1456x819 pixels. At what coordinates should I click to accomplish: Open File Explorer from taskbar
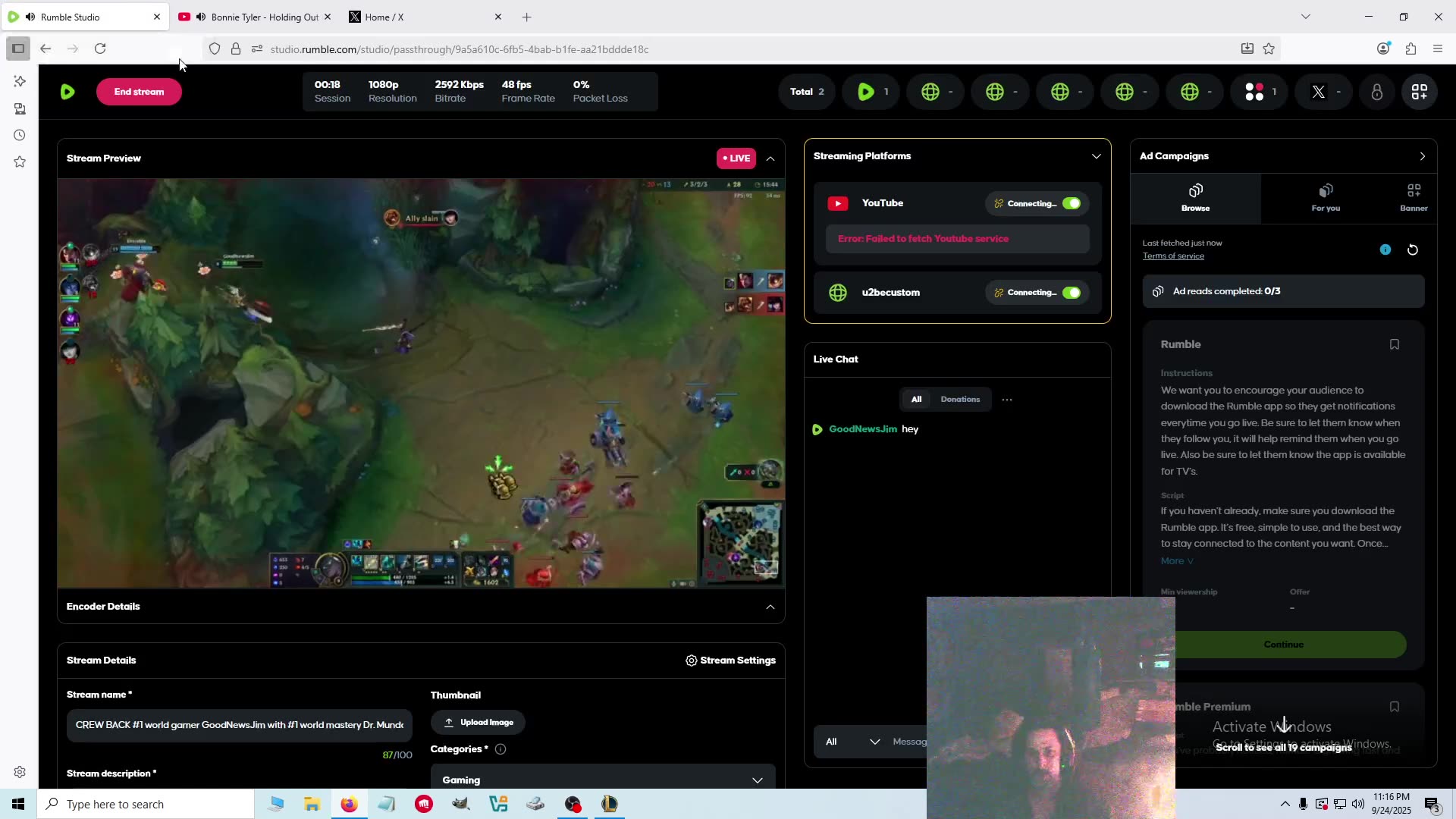[x=312, y=804]
